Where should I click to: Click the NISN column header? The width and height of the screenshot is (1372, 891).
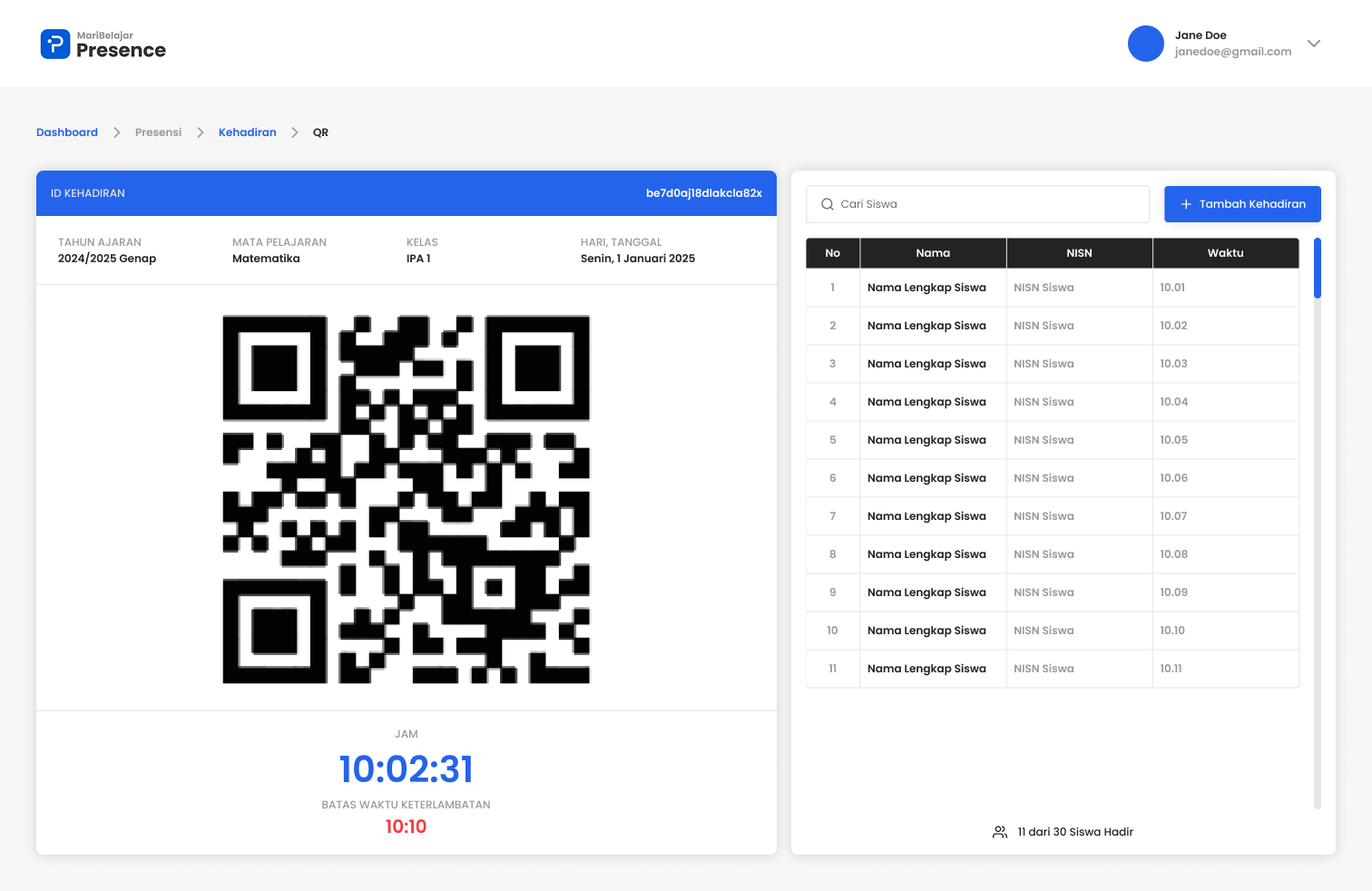1079,253
